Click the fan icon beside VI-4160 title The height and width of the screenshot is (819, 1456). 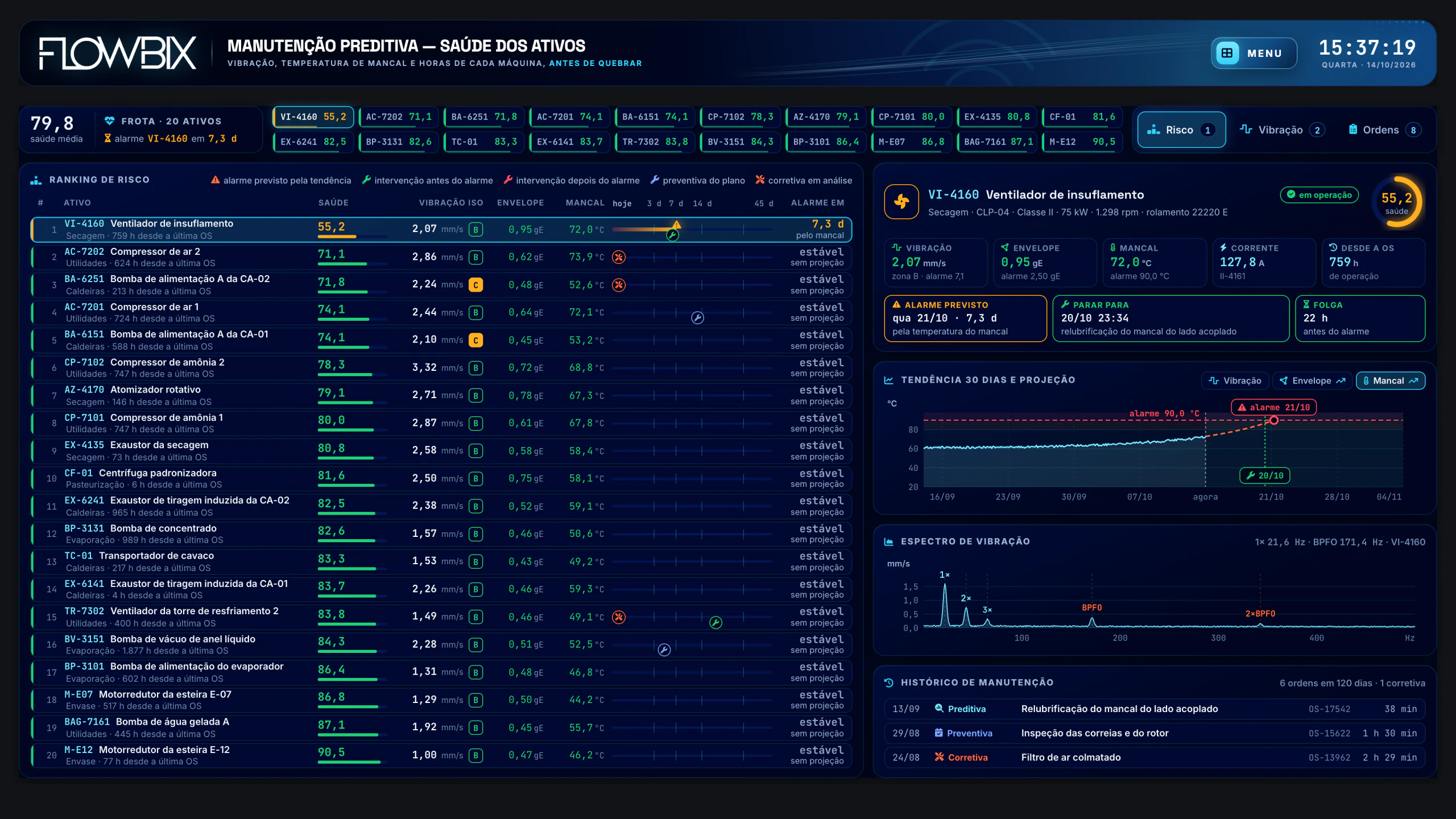click(x=901, y=201)
